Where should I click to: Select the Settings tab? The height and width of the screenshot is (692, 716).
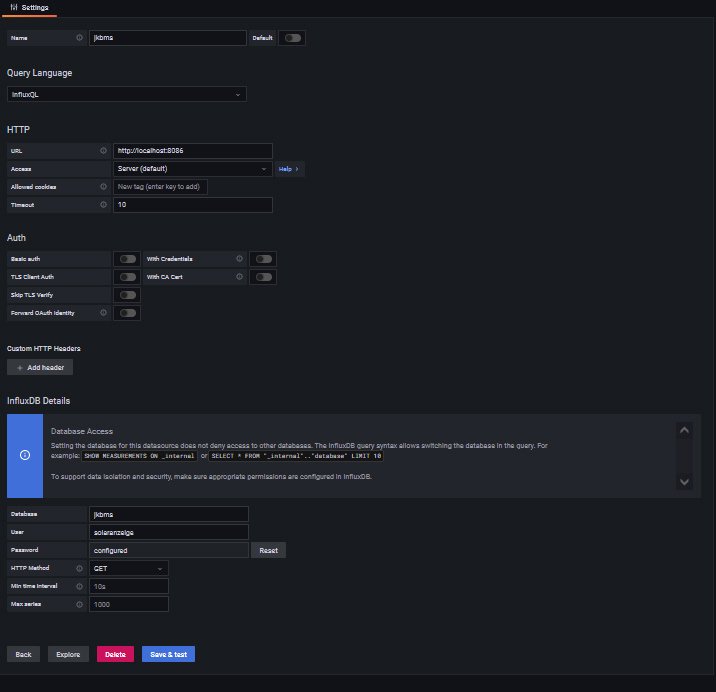click(29, 7)
